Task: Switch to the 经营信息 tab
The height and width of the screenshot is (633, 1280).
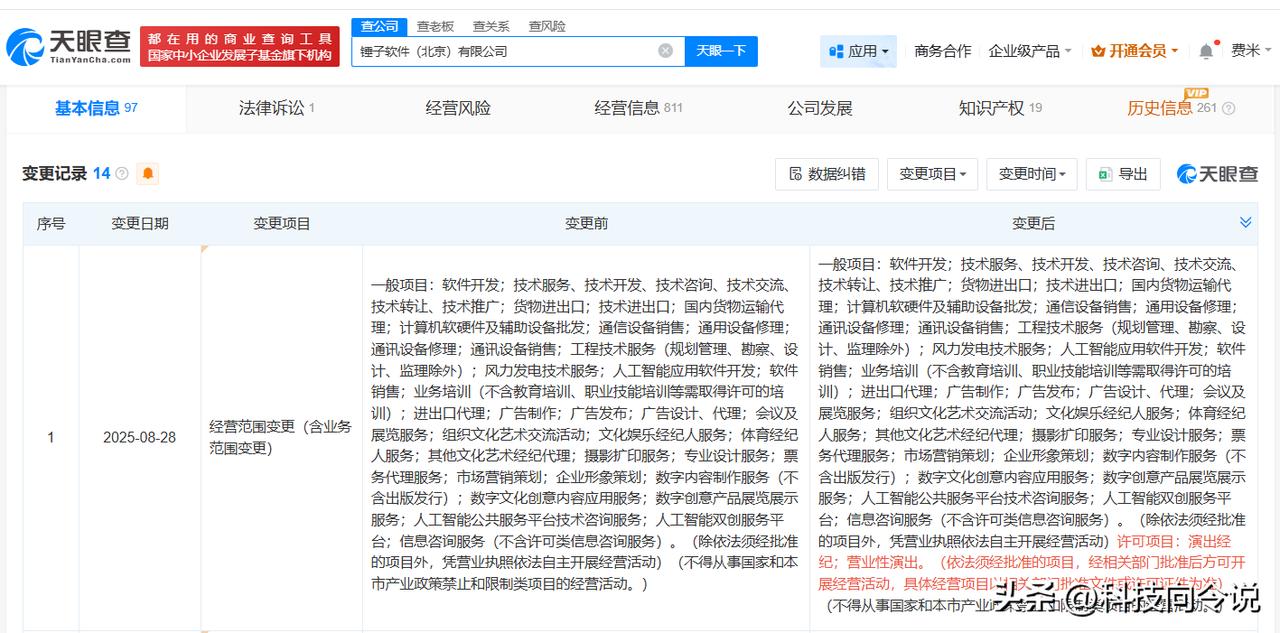Action: pos(638,108)
